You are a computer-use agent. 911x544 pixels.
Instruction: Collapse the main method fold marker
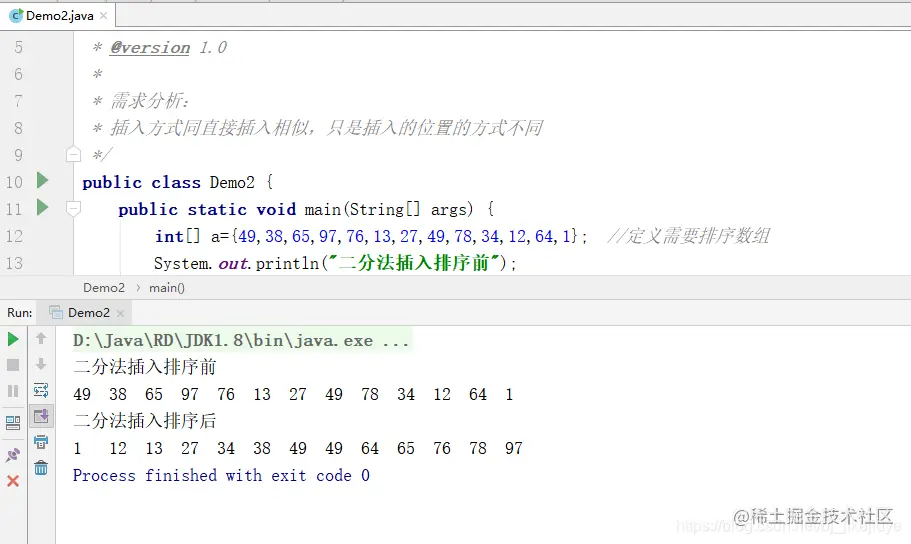click(x=73, y=208)
